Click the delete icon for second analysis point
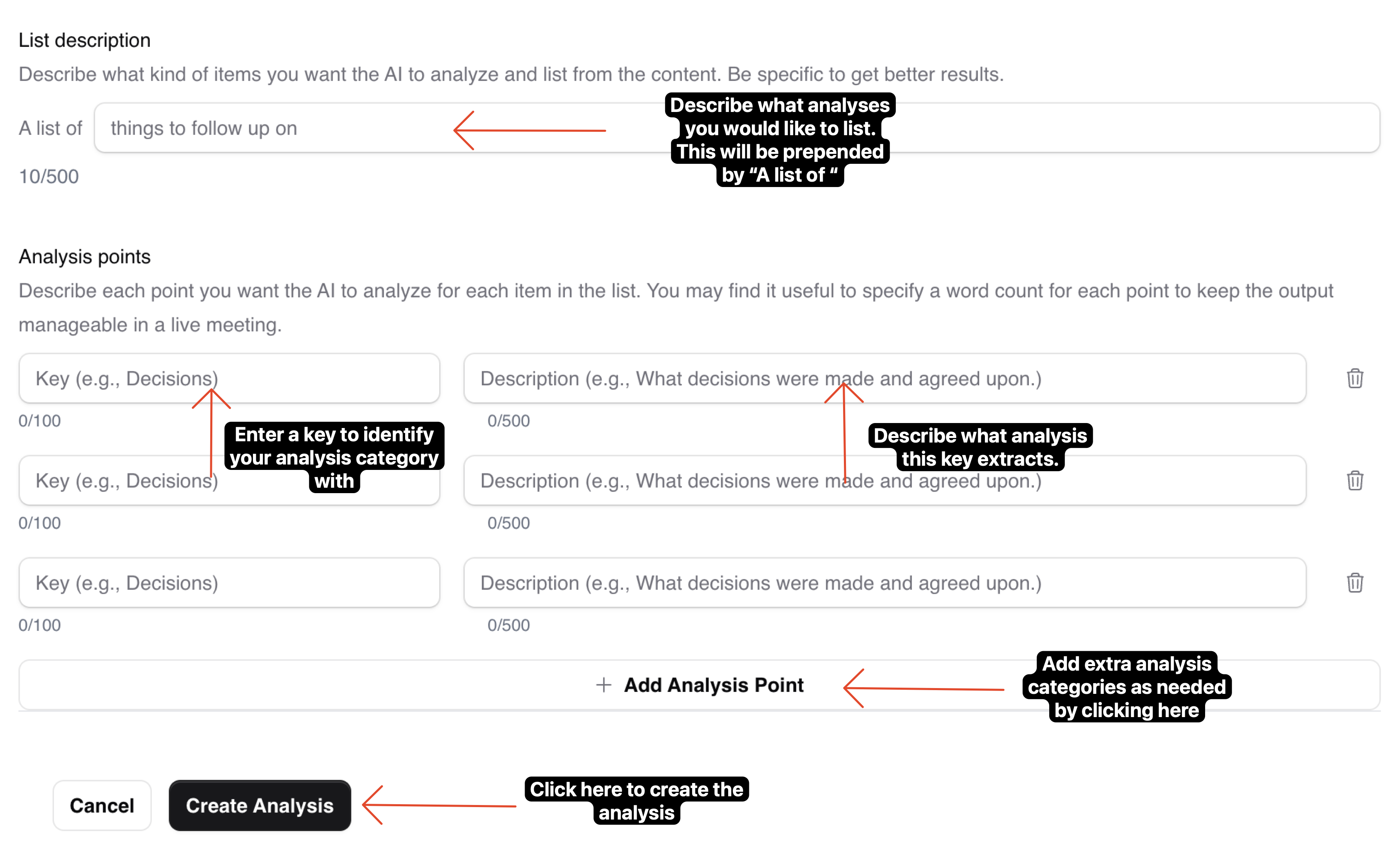 pyautogui.click(x=1356, y=481)
